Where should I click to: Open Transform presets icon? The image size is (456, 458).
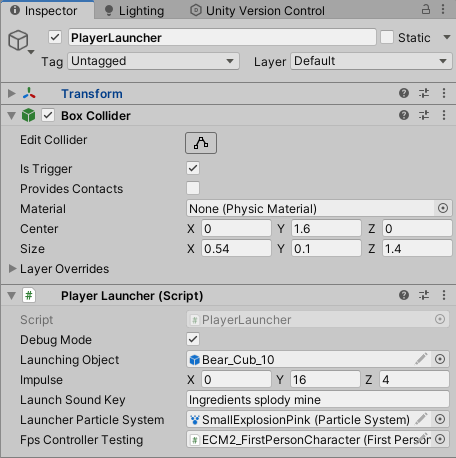point(424,93)
